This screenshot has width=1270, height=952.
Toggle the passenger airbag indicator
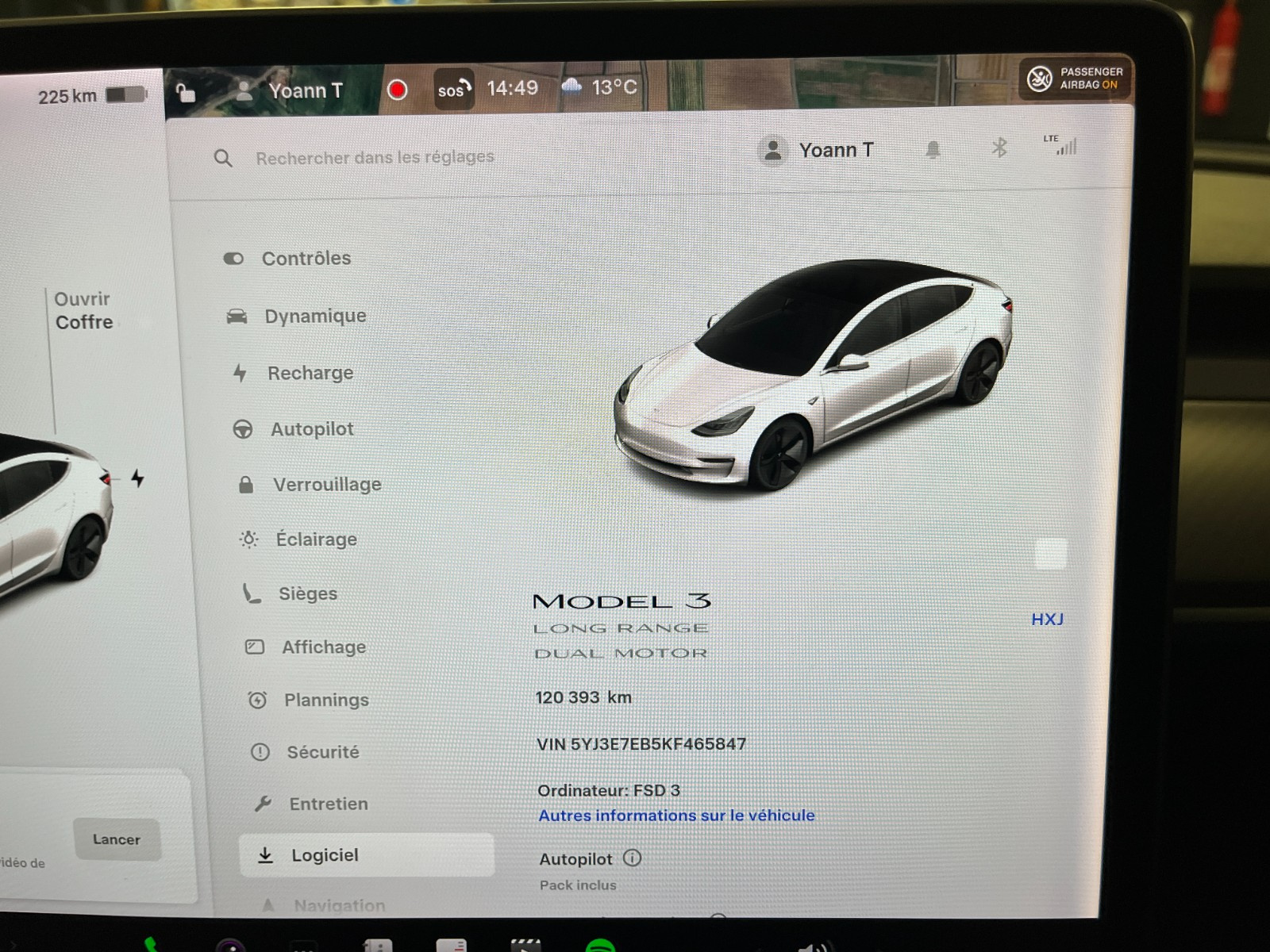click(x=1076, y=79)
